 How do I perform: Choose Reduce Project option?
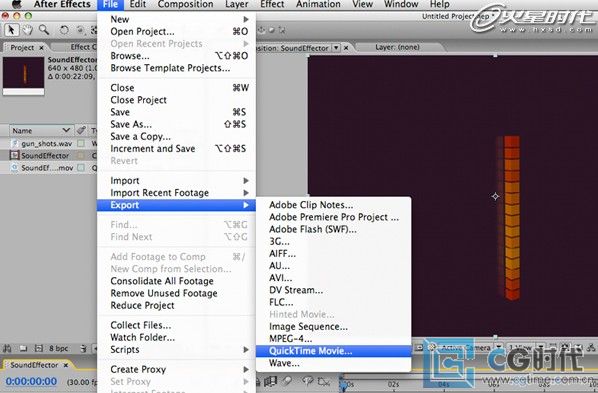(x=177, y=306)
